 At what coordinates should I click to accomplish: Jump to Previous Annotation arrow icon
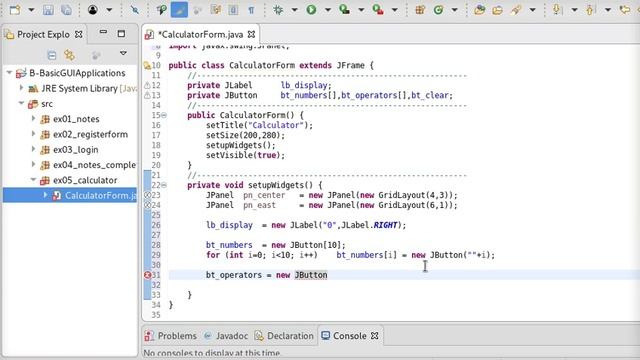[x=590, y=10]
